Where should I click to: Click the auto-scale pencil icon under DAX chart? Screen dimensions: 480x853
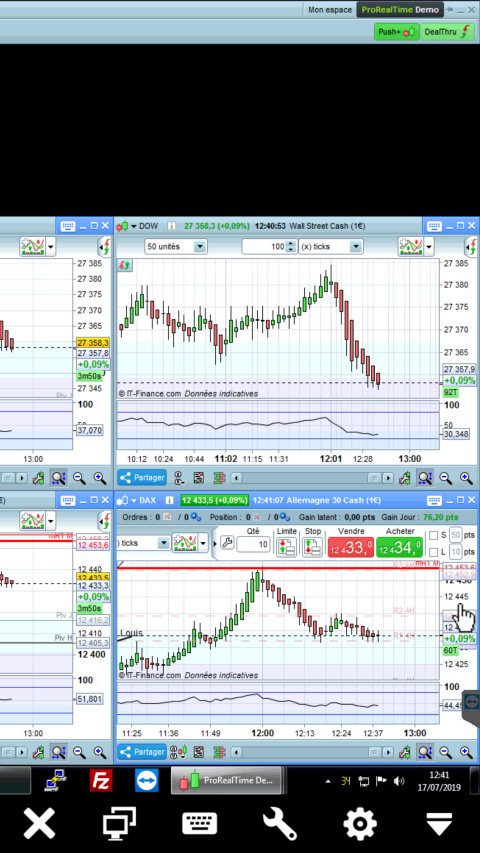tap(404, 752)
